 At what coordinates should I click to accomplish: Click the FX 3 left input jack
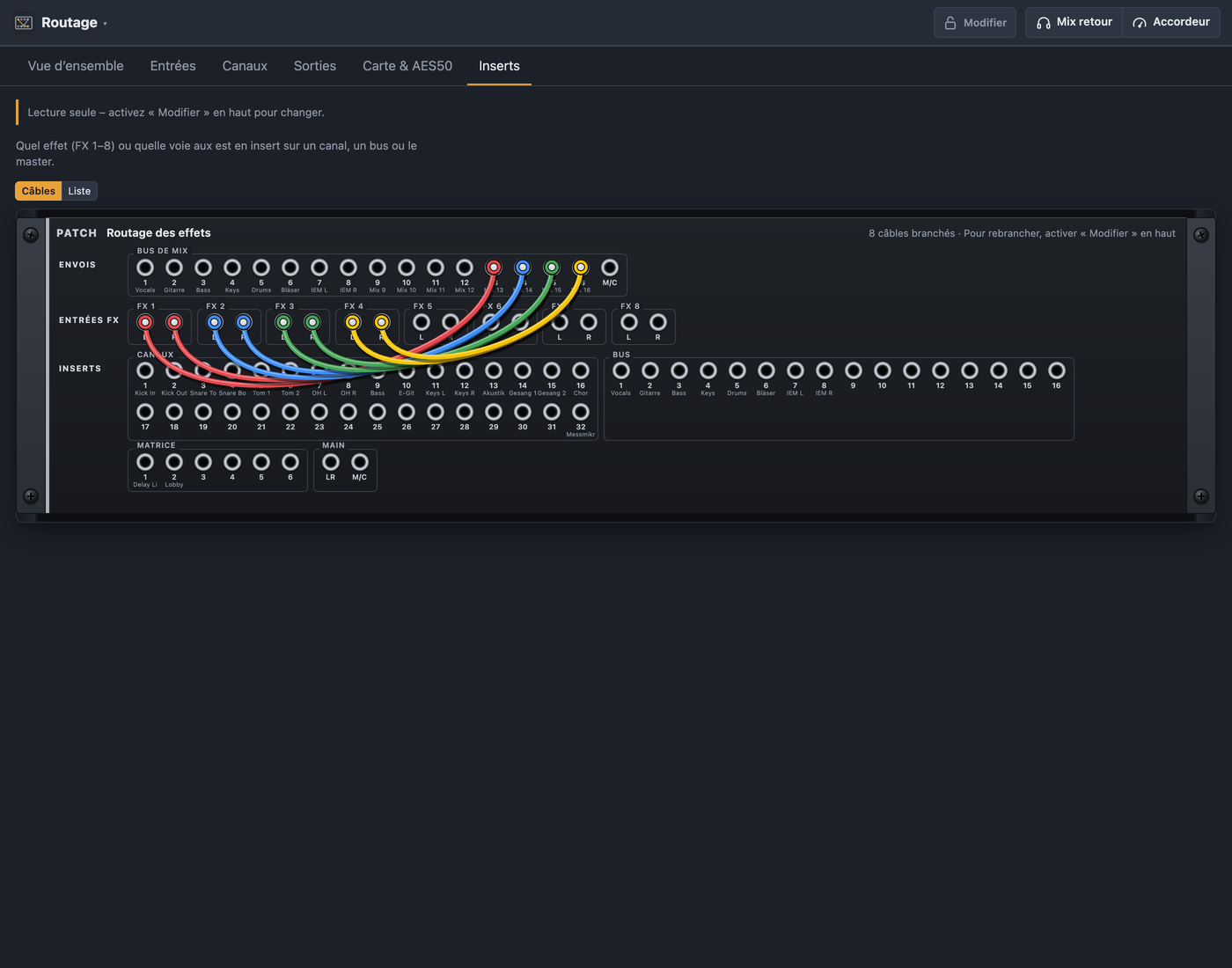283,323
